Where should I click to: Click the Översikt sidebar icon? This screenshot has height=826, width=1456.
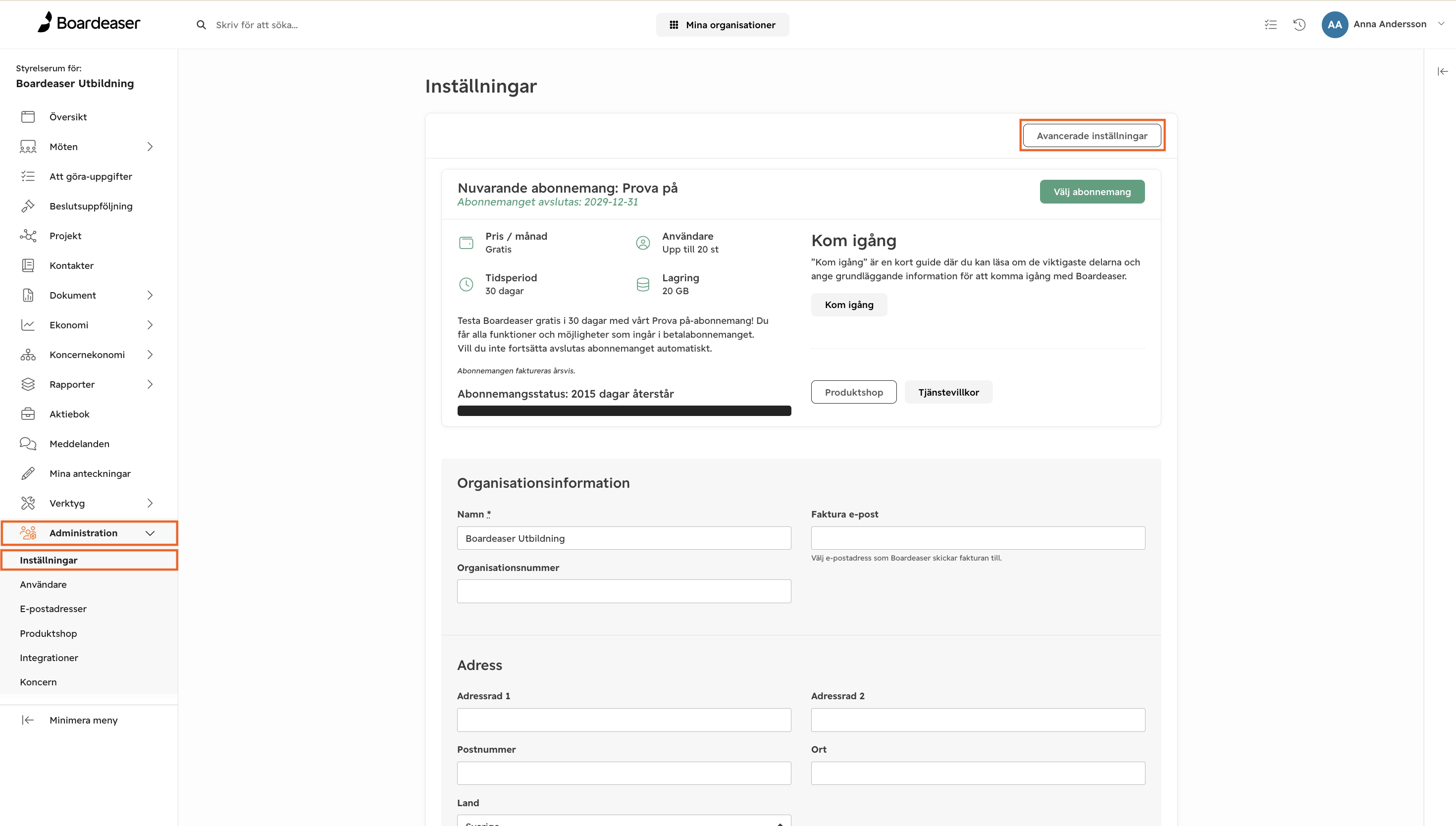pyautogui.click(x=28, y=117)
